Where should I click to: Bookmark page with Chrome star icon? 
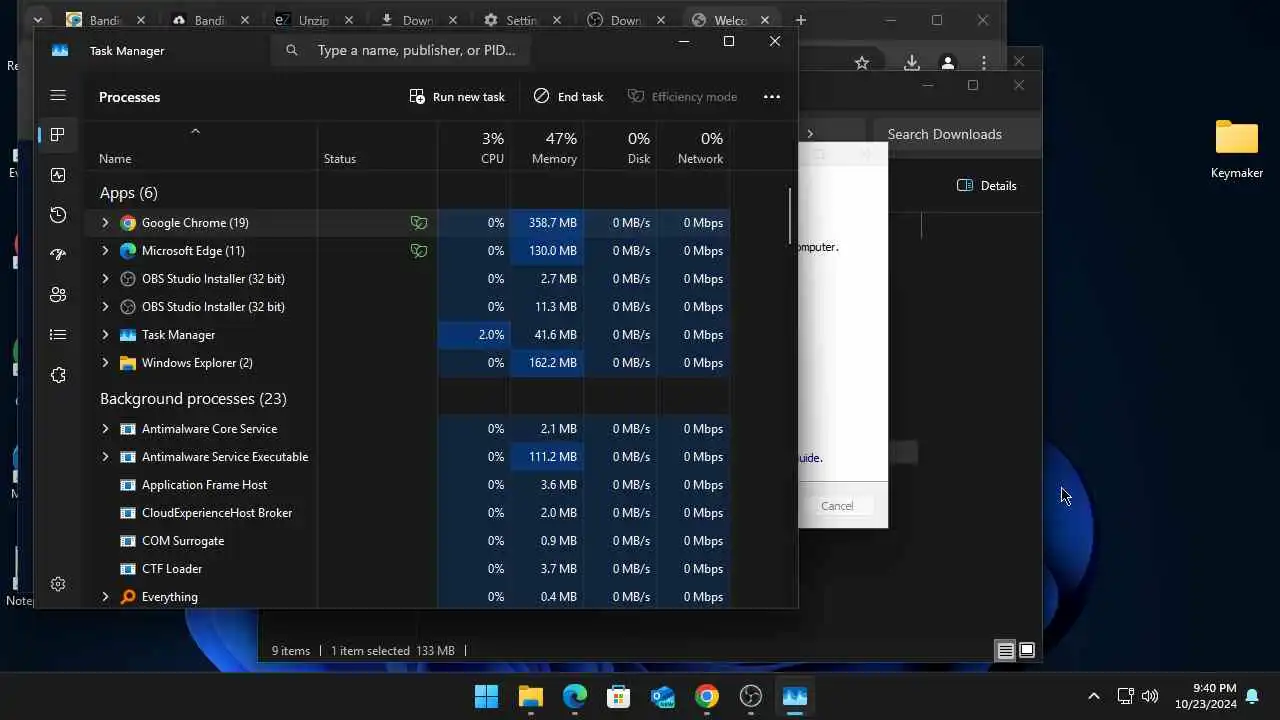coord(862,63)
